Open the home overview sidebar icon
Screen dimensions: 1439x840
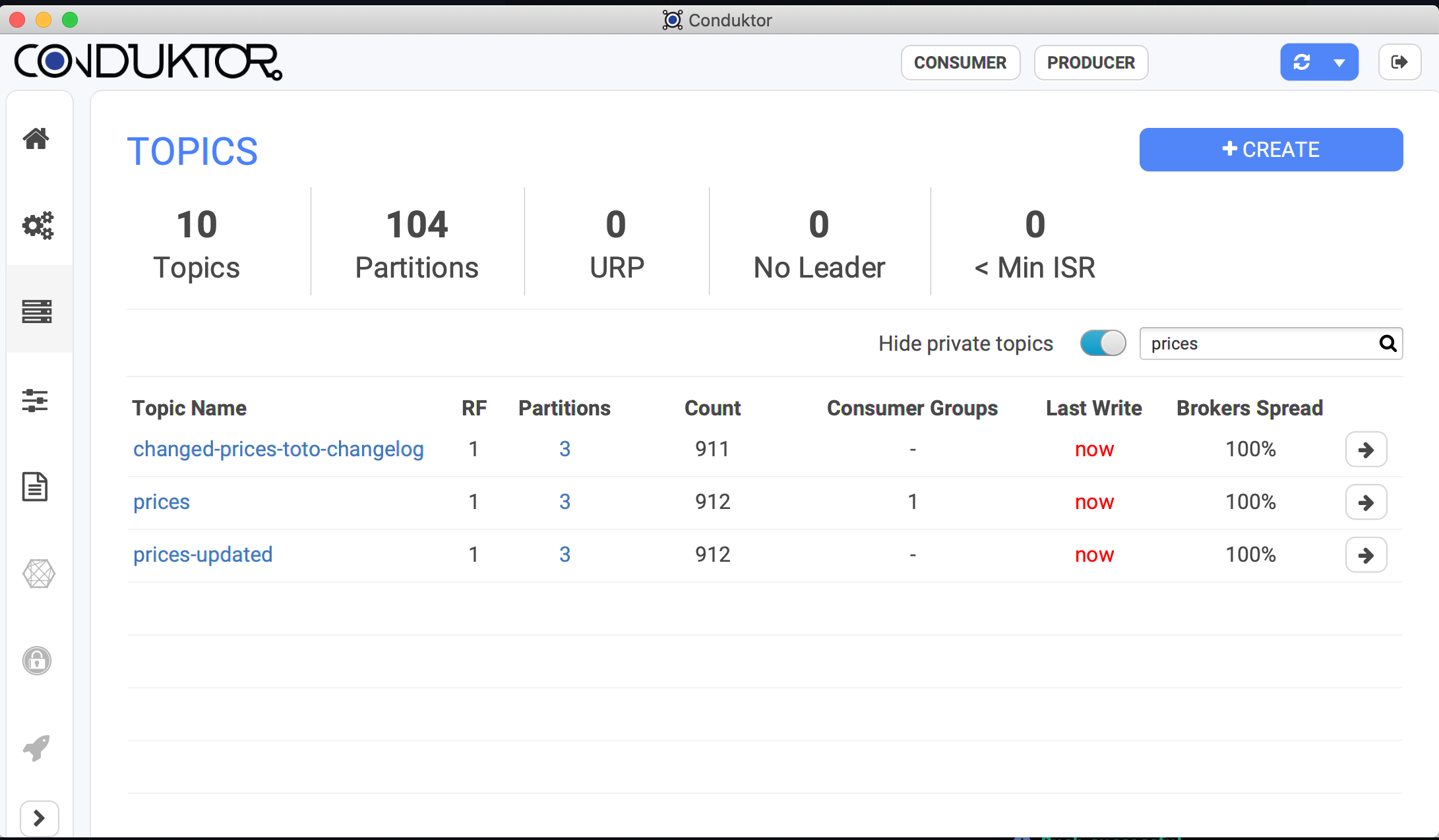coord(36,138)
